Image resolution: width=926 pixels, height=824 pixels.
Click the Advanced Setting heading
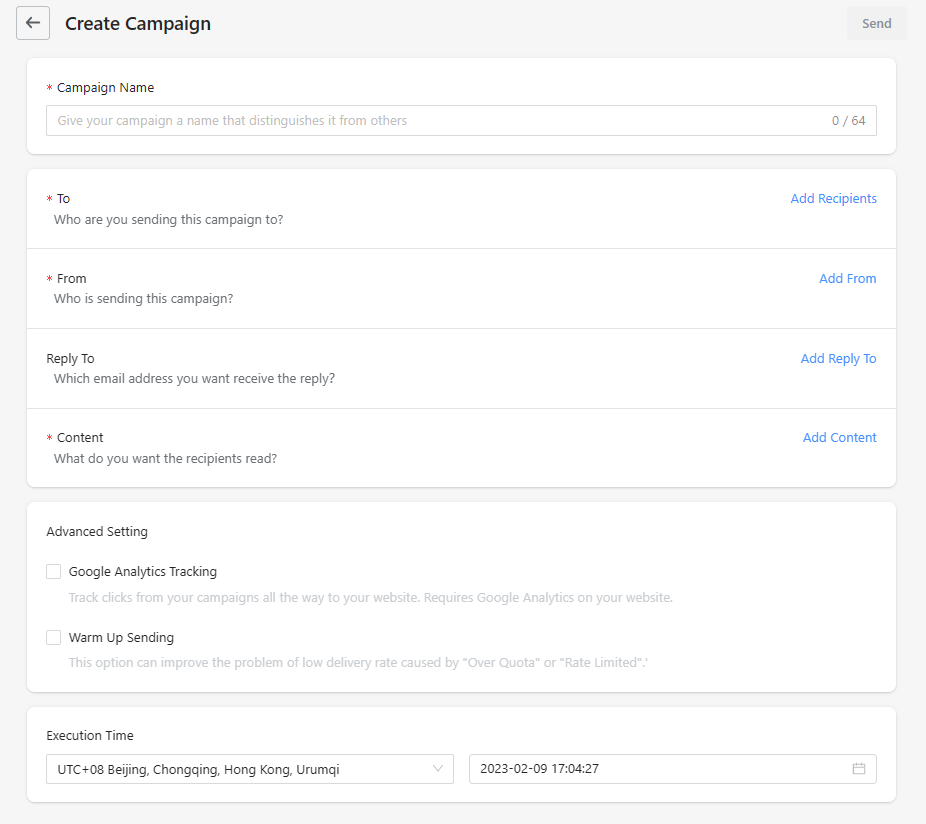click(x=97, y=532)
